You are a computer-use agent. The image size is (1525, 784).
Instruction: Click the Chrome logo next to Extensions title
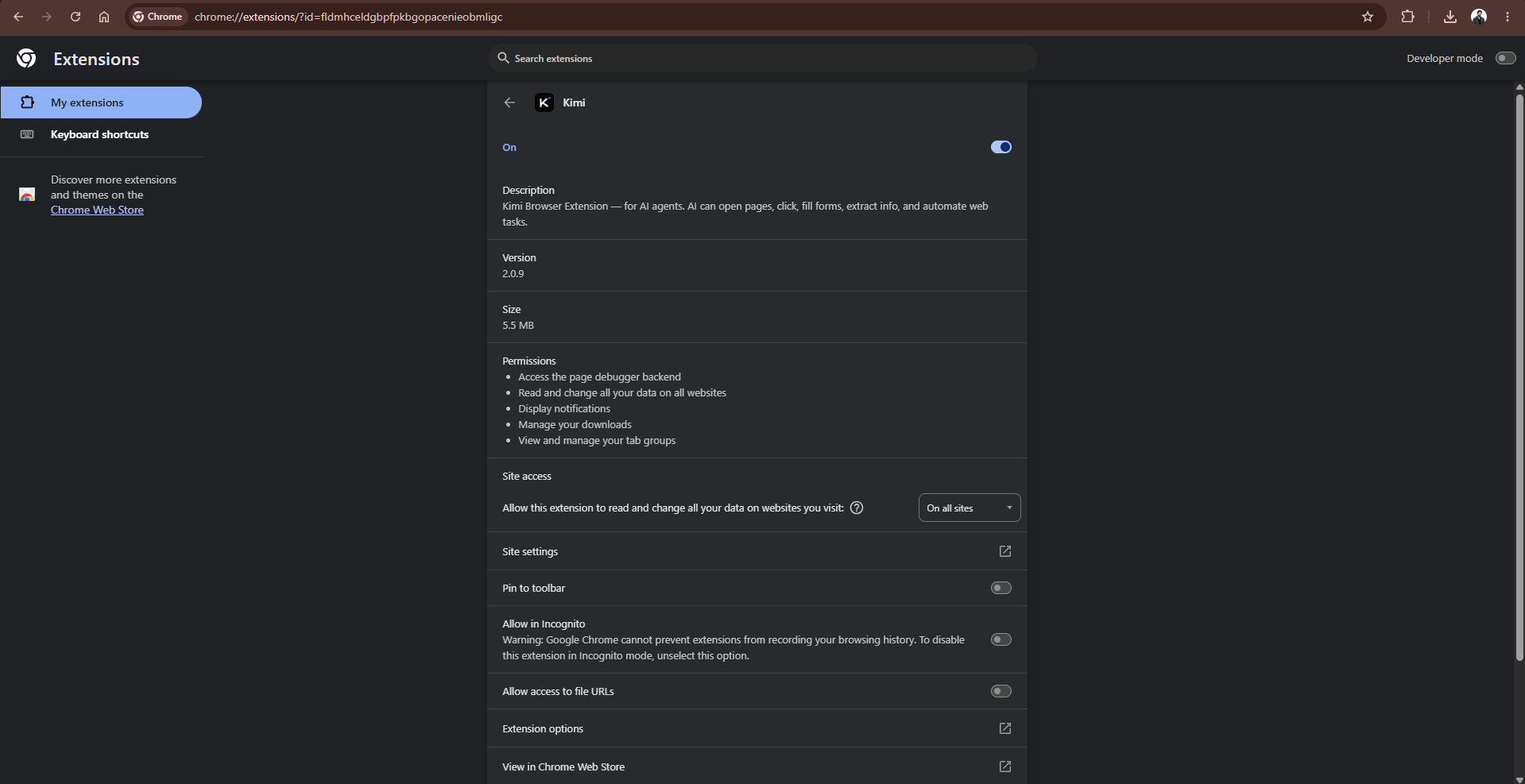26,58
